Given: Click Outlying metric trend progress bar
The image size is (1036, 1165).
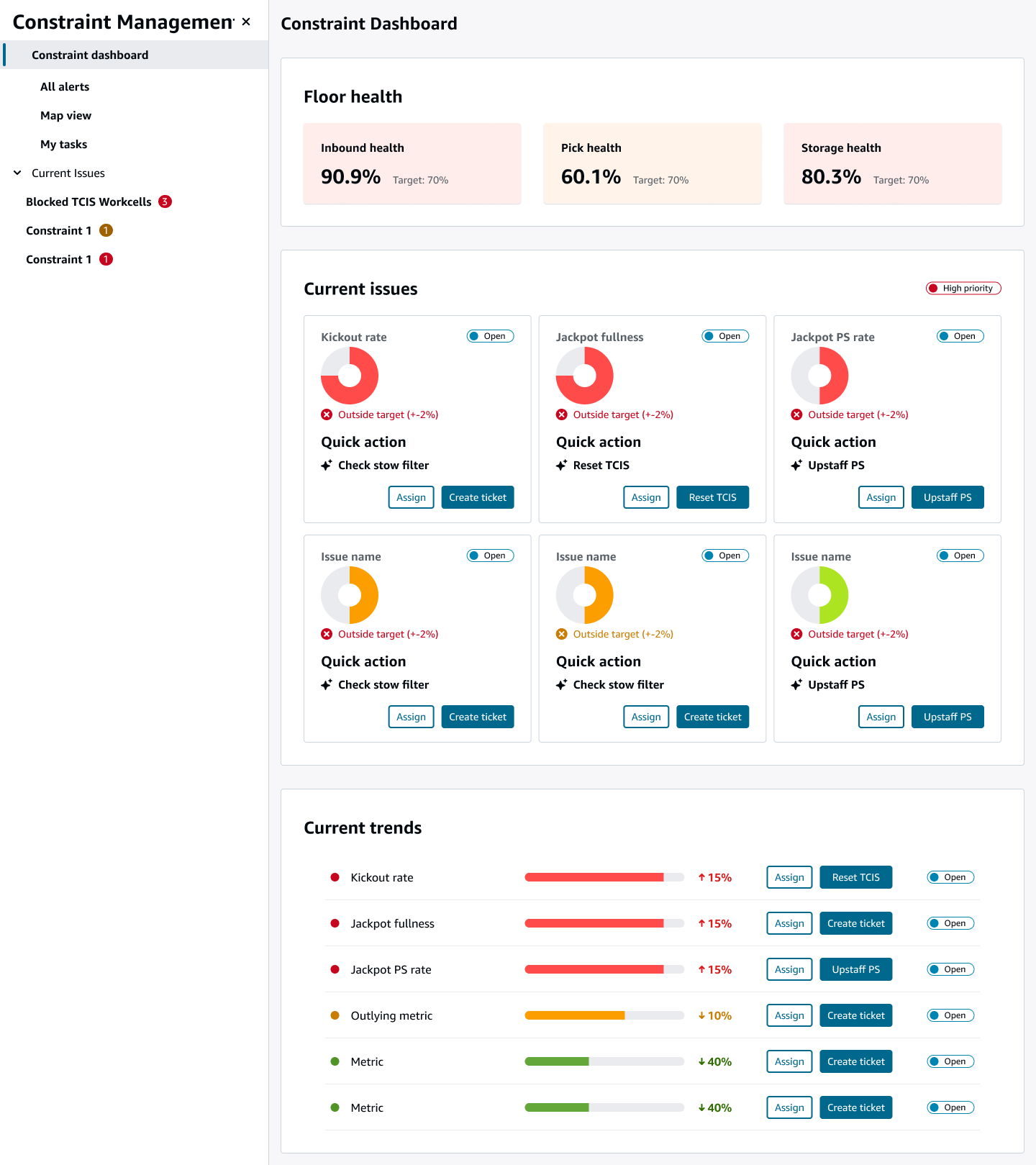Looking at the screenshot, I should click(x=604, y=1015).
